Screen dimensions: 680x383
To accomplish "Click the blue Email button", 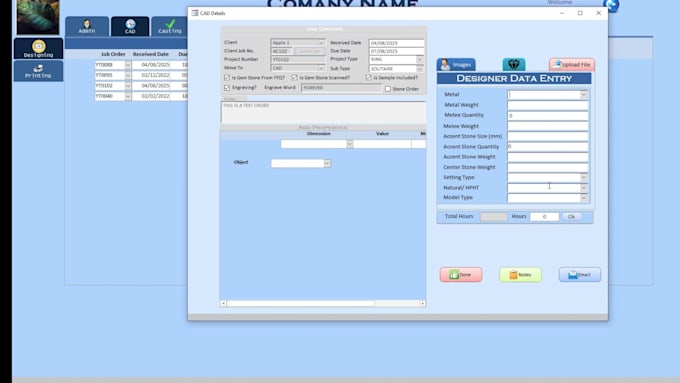I will click(x=579, y=275).
